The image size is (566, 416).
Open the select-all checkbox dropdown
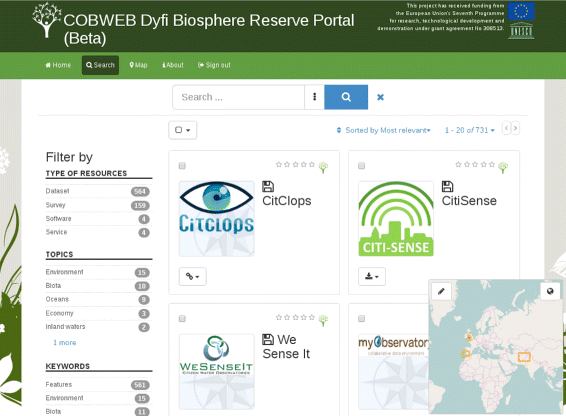(x=183, y=130)
